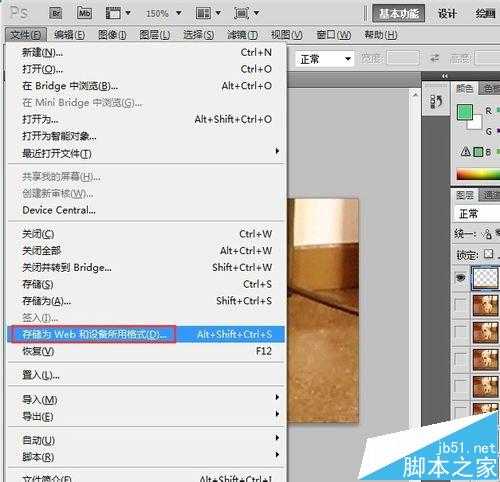Viewport: 500px width, 482px height.
Task: Select the transparent top layer thumbnail
Action: click(485, 278)
